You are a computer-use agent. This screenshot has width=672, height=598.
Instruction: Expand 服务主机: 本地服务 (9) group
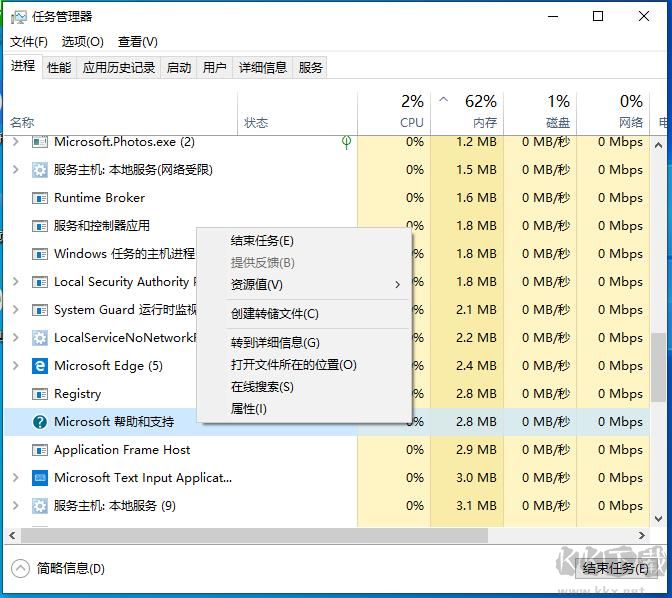tap(16, 506)
